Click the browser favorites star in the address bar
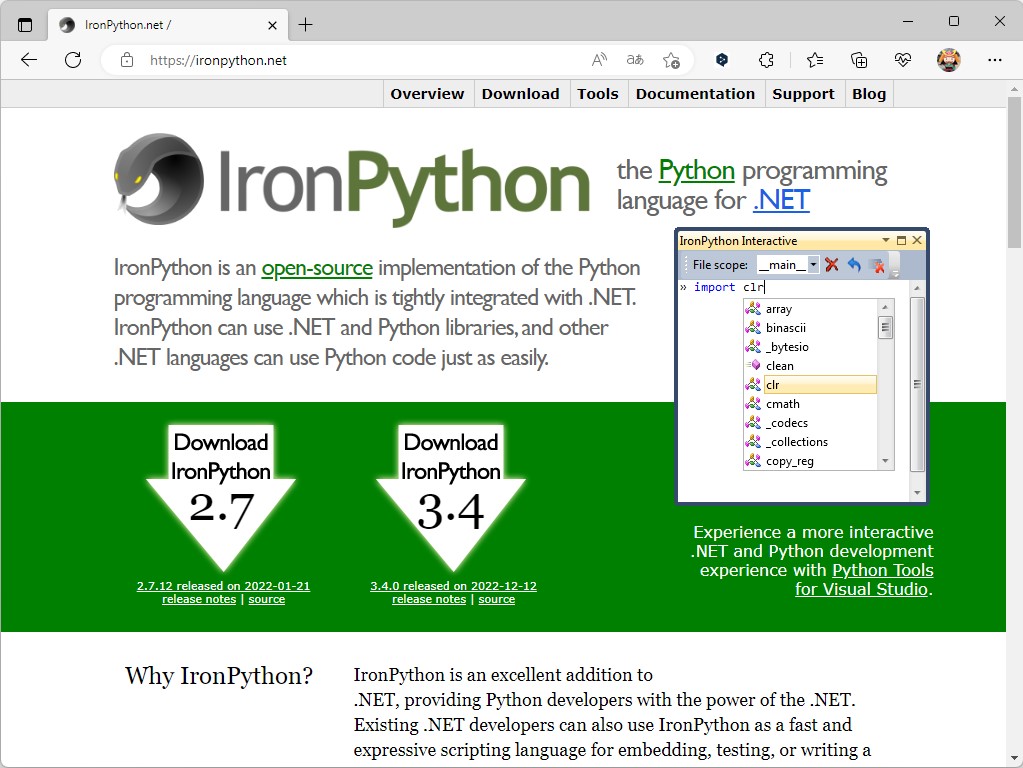Screen dimensions: 1023x768 pos(672,60)
